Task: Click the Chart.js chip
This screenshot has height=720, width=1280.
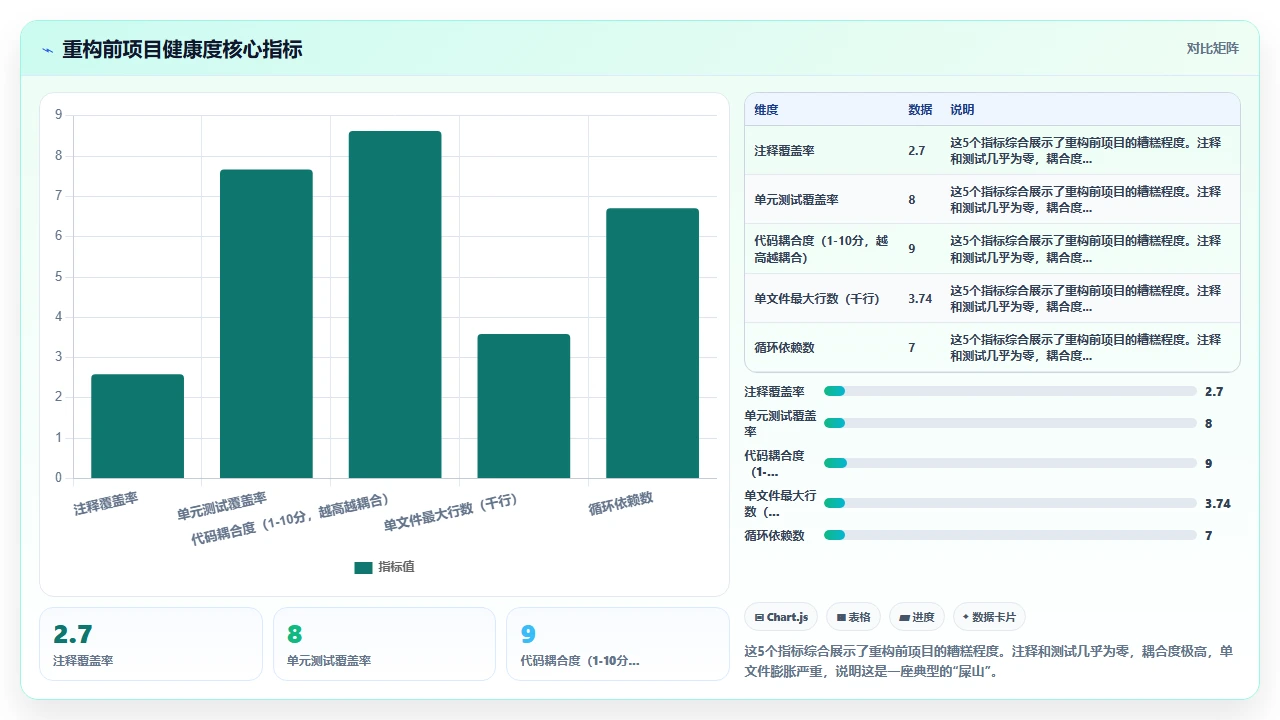Action: 782,617
